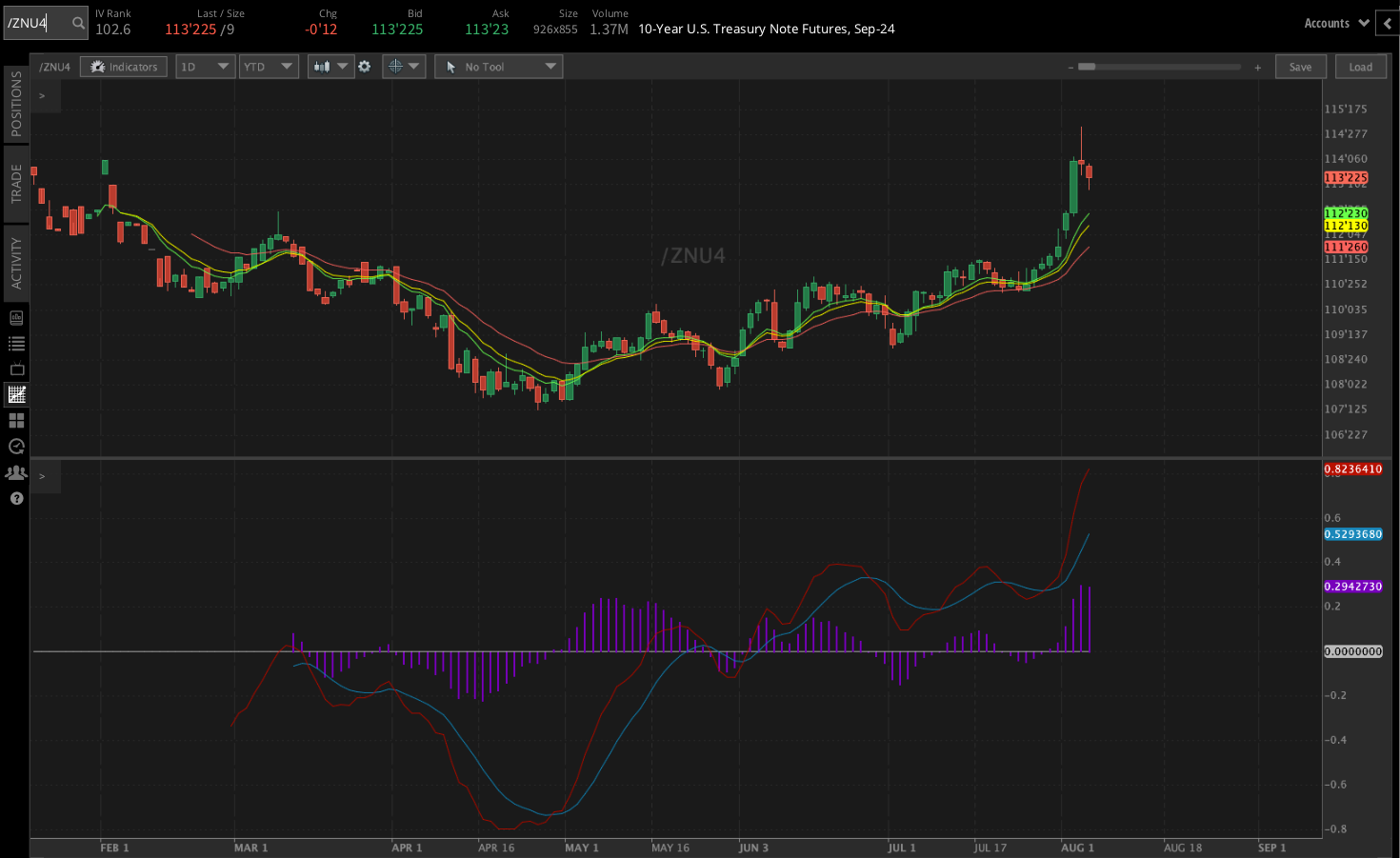This screenshot has height=858, width=1400.
Task: Open the list view icon in left sidebar
Action: [16, 344]
